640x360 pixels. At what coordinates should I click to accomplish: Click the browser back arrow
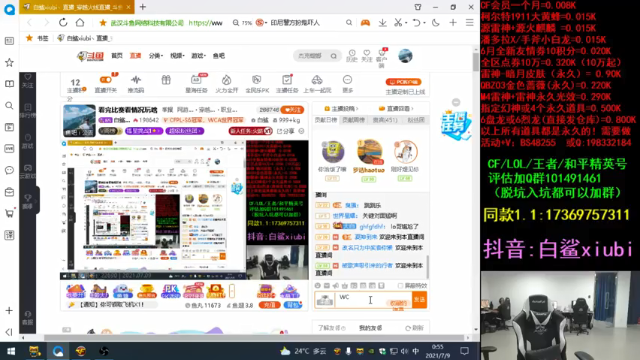click(29, 22)
